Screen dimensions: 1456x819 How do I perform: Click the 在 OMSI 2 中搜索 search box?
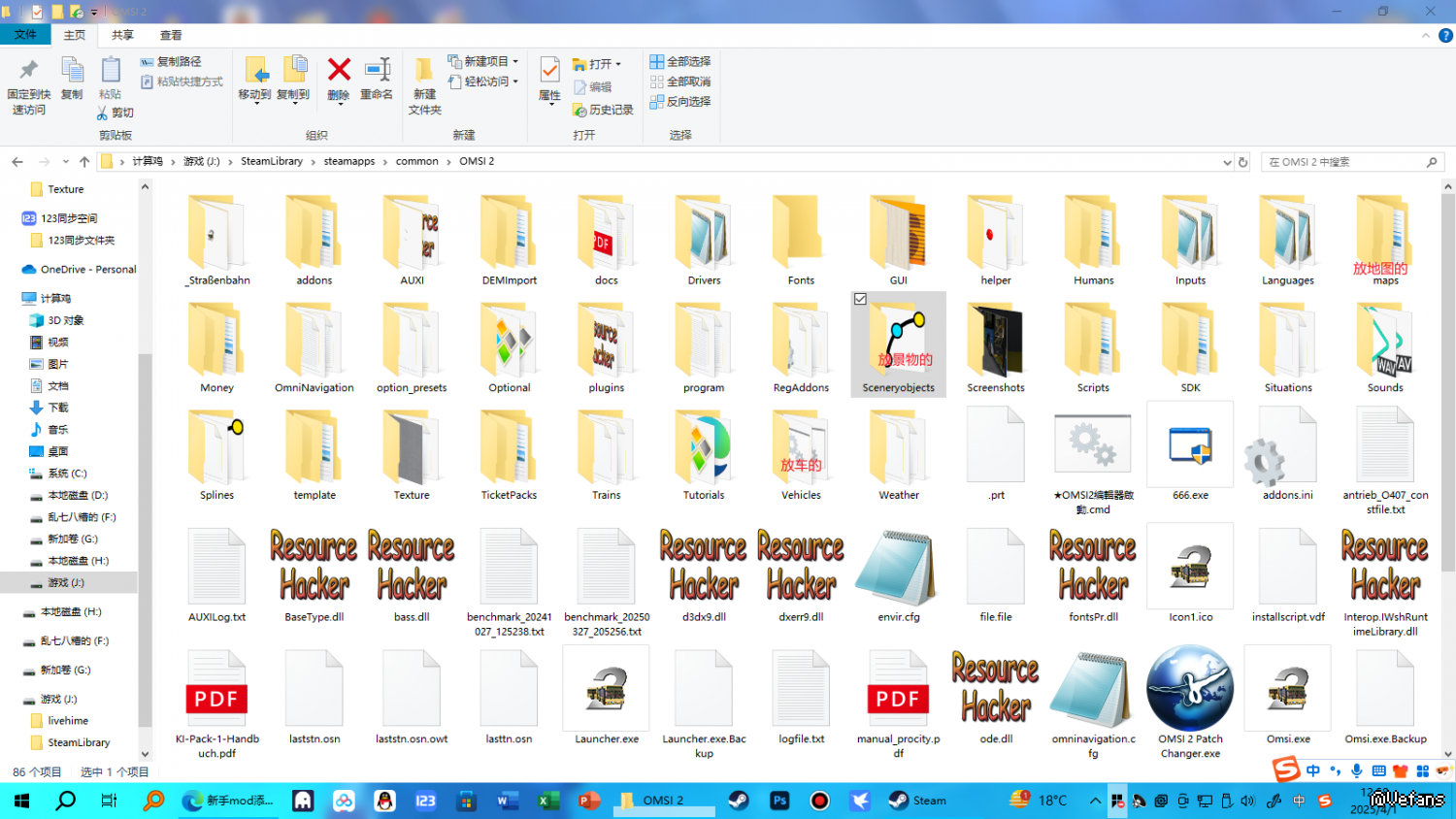click(x=1352, y=162)
